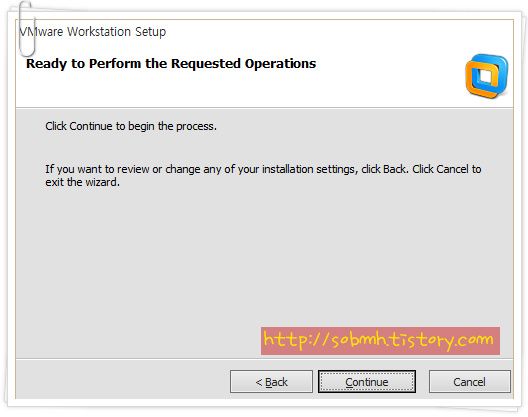Click the paperclip graphic on the corner
This screenshot has height=417, width=528.
click(x=27, y=29)
